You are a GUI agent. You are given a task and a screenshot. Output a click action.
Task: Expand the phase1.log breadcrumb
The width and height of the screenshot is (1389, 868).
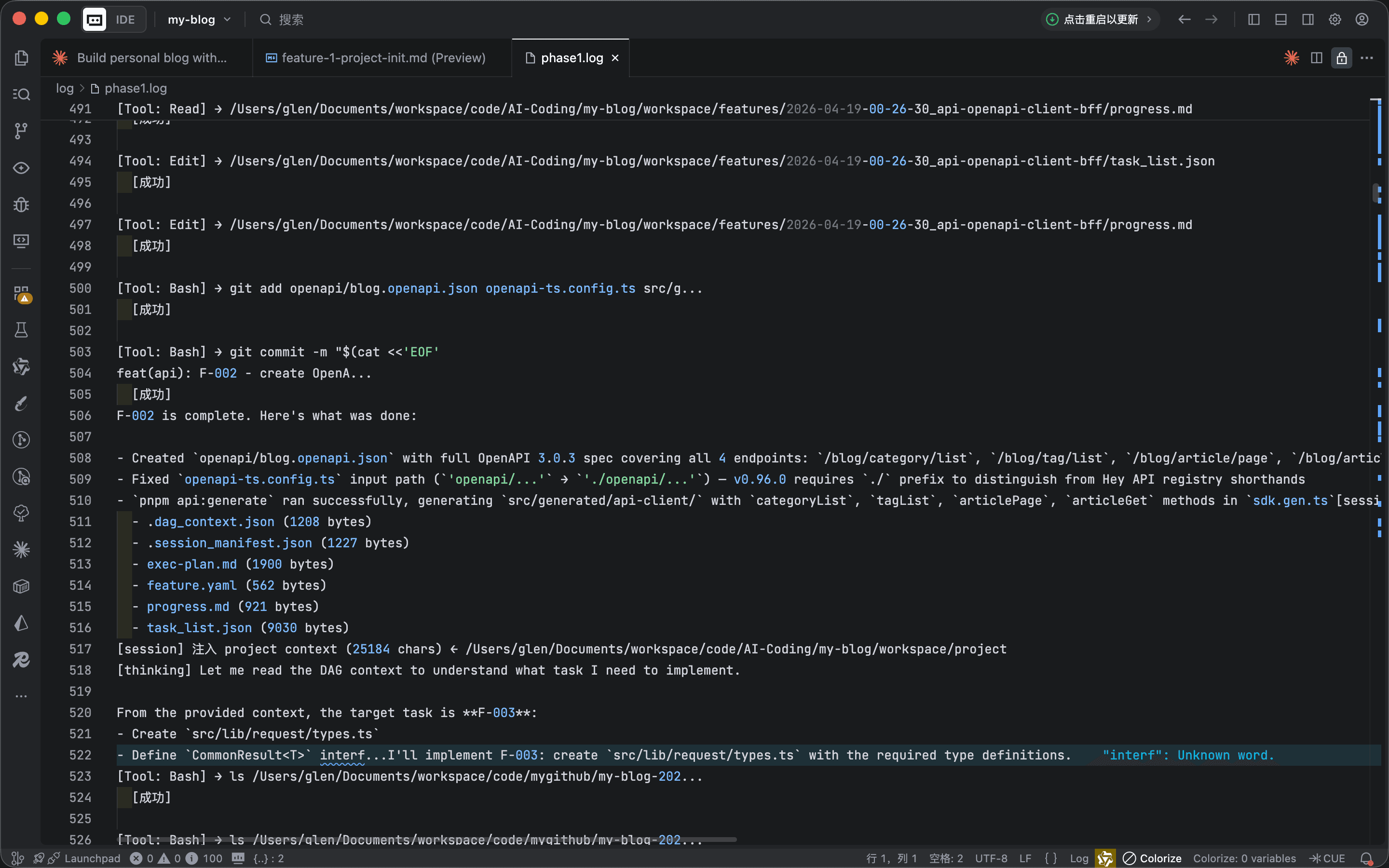click(x=129, y=88)
